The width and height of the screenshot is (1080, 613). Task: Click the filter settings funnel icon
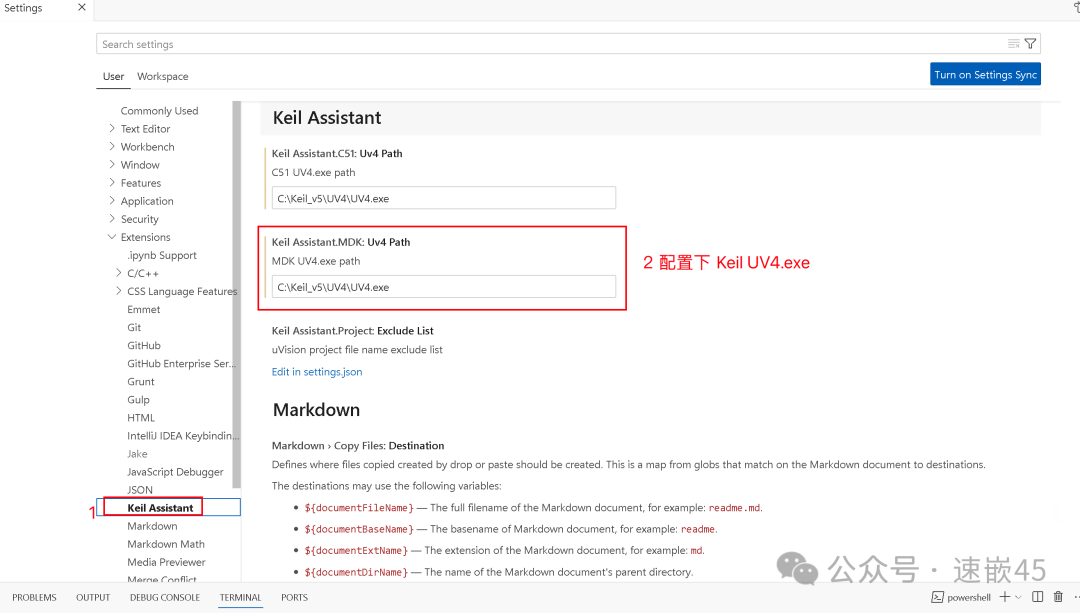(1030, 44)
